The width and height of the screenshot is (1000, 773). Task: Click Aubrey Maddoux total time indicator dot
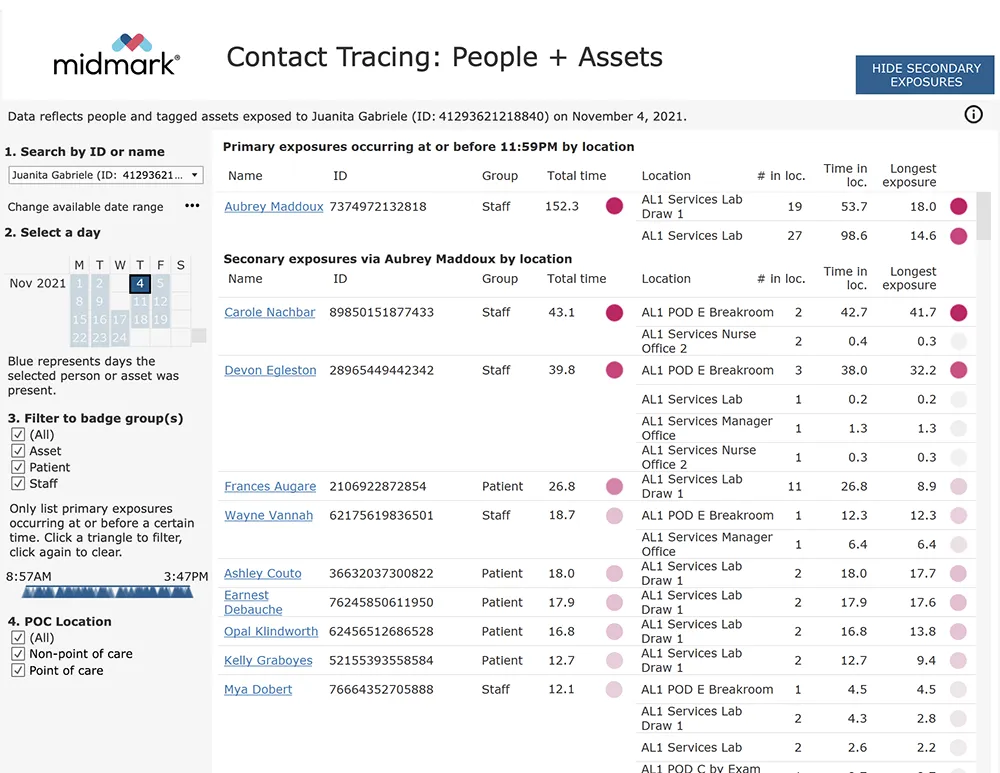coord(614,206)
